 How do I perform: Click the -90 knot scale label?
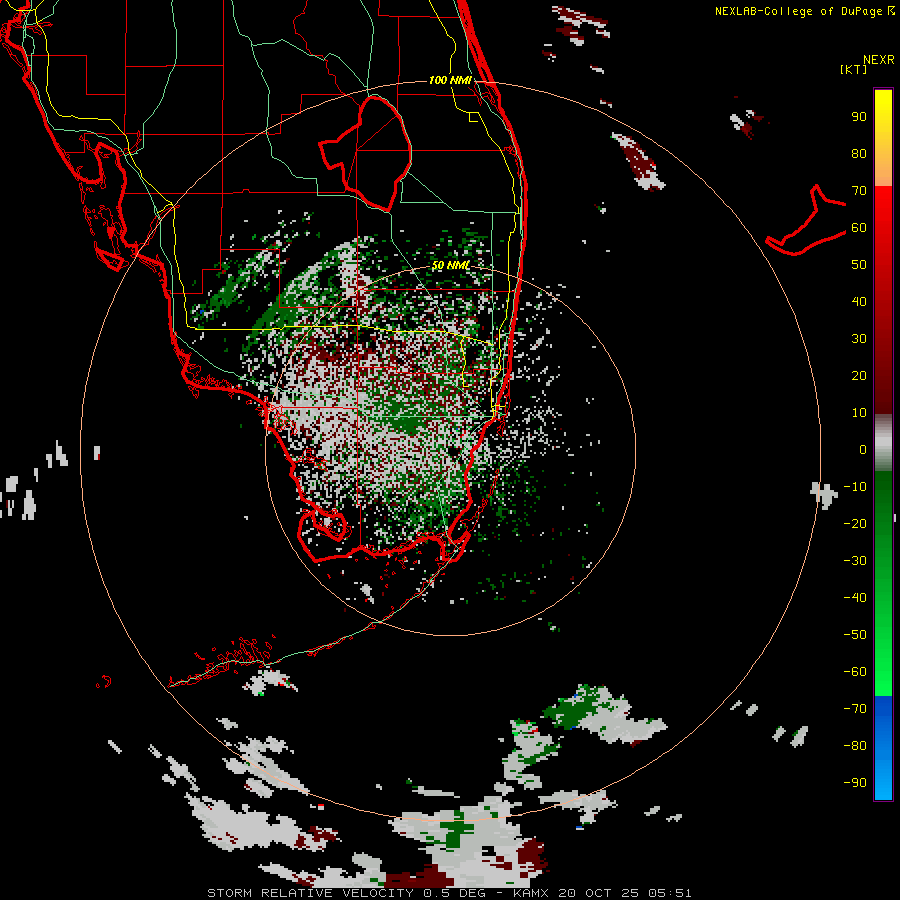coord(855,782)
